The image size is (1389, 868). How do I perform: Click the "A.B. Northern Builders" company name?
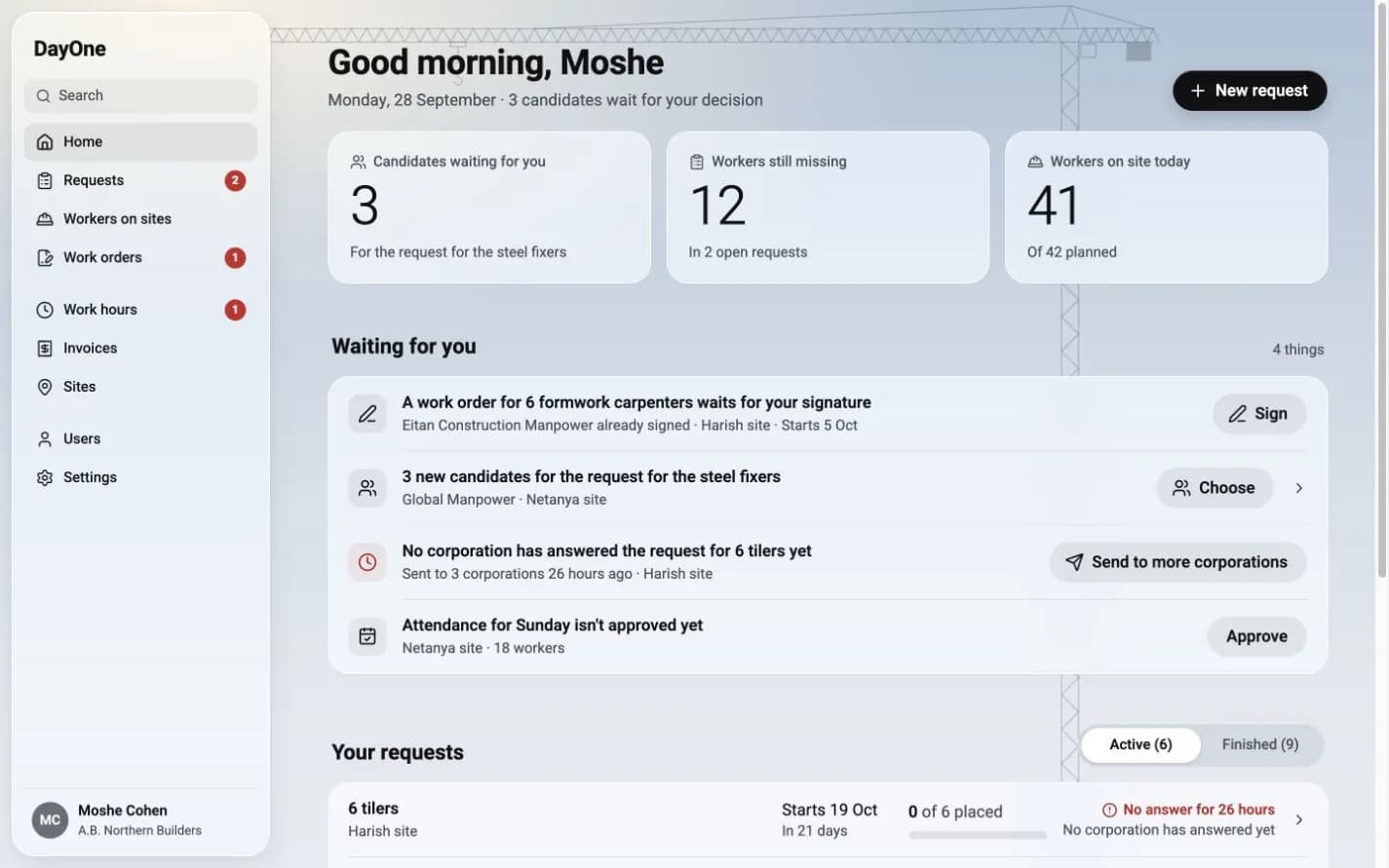[x=139, y=831]
